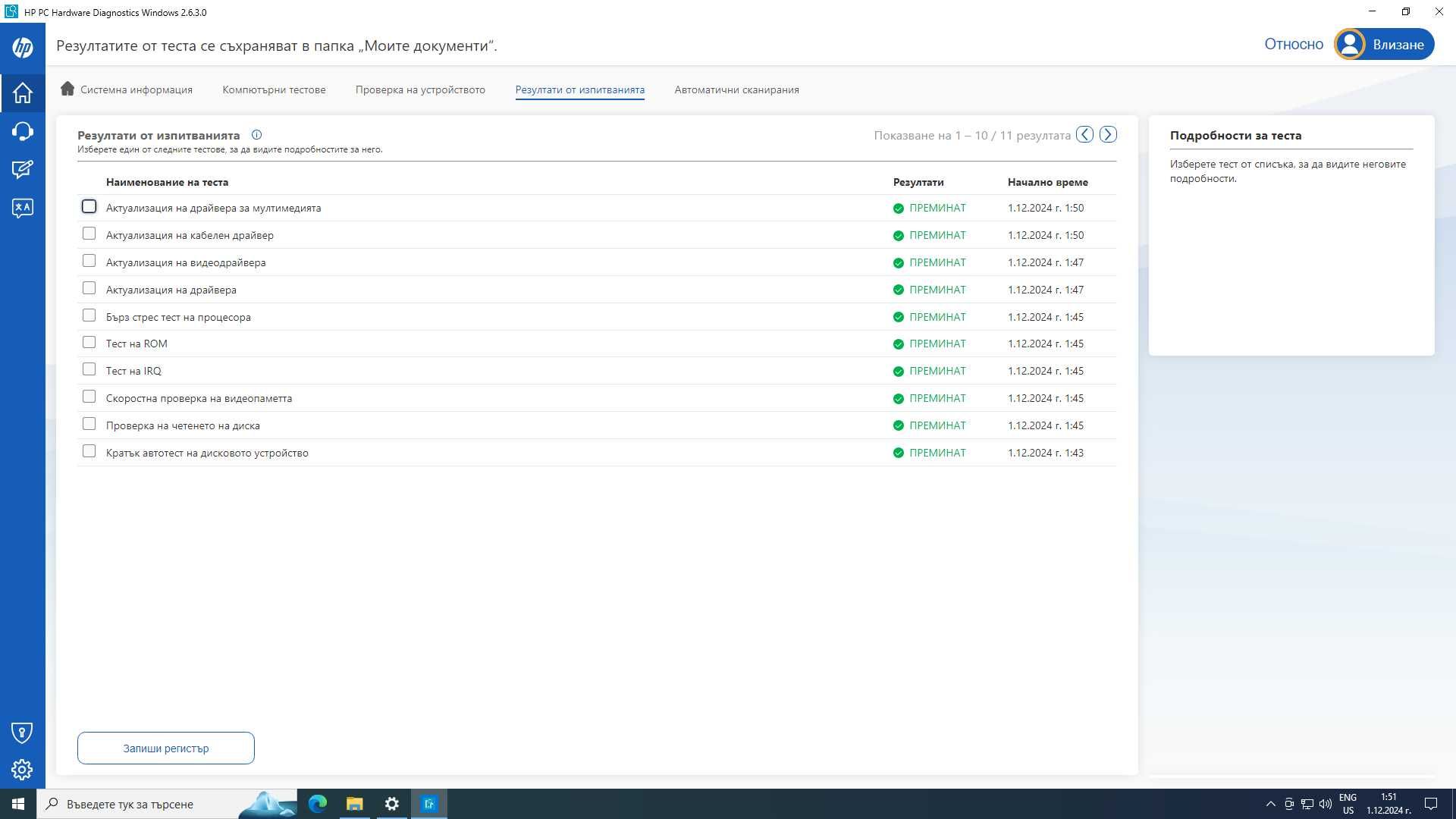Click green check icon for Тест на ROM
Screen dimensions: 1456x819
pyautogui.click(x=898, y=344)
